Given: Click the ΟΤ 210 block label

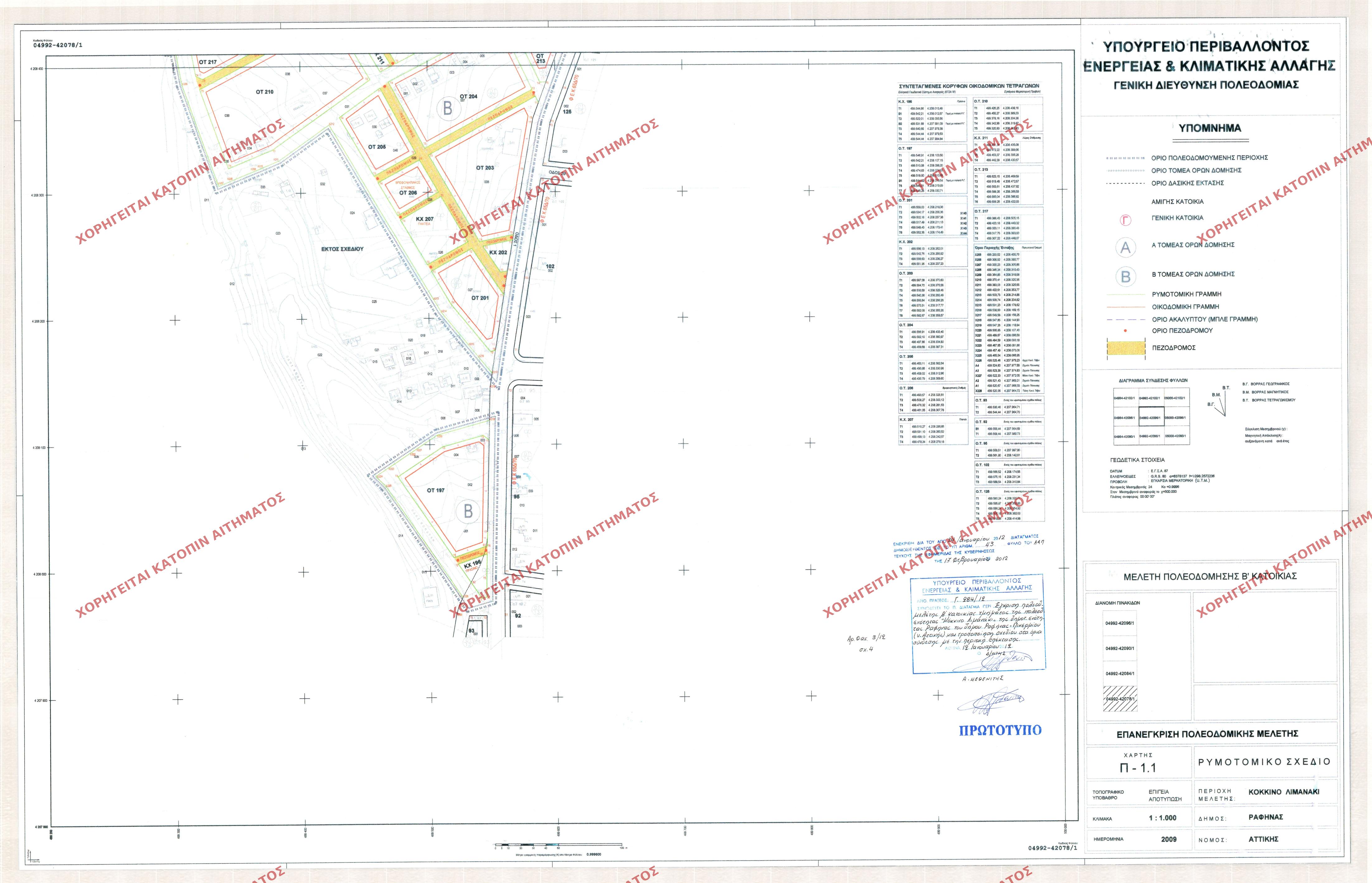Looking at the screenshot, I should pyautogui.click(x=264, y=92).
